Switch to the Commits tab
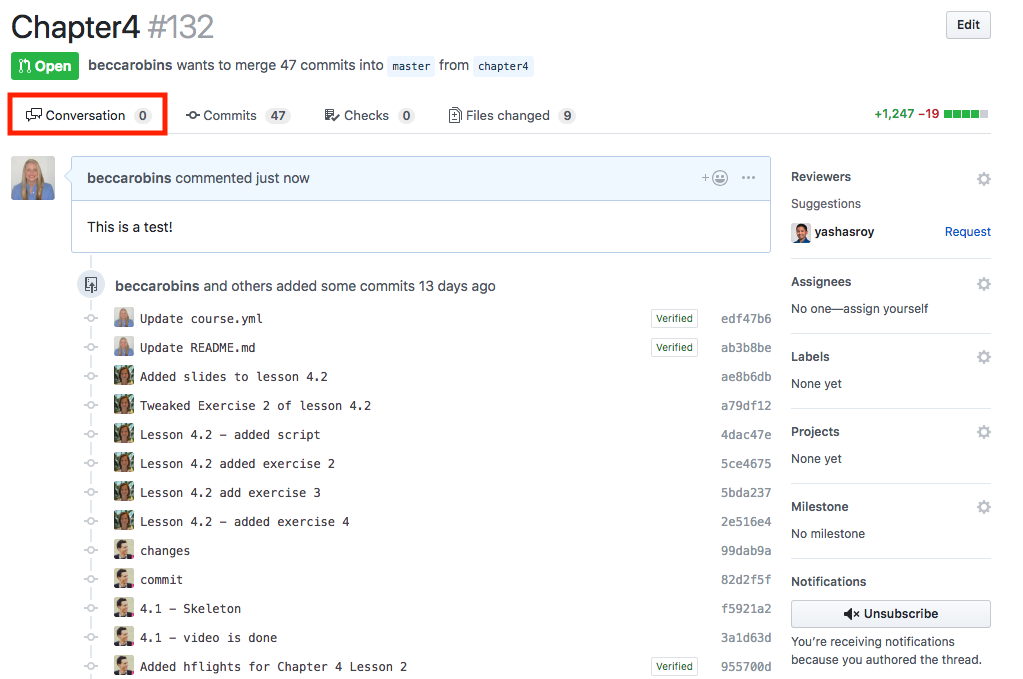This screenshot has width=1023, height=679. coord(237,115)
